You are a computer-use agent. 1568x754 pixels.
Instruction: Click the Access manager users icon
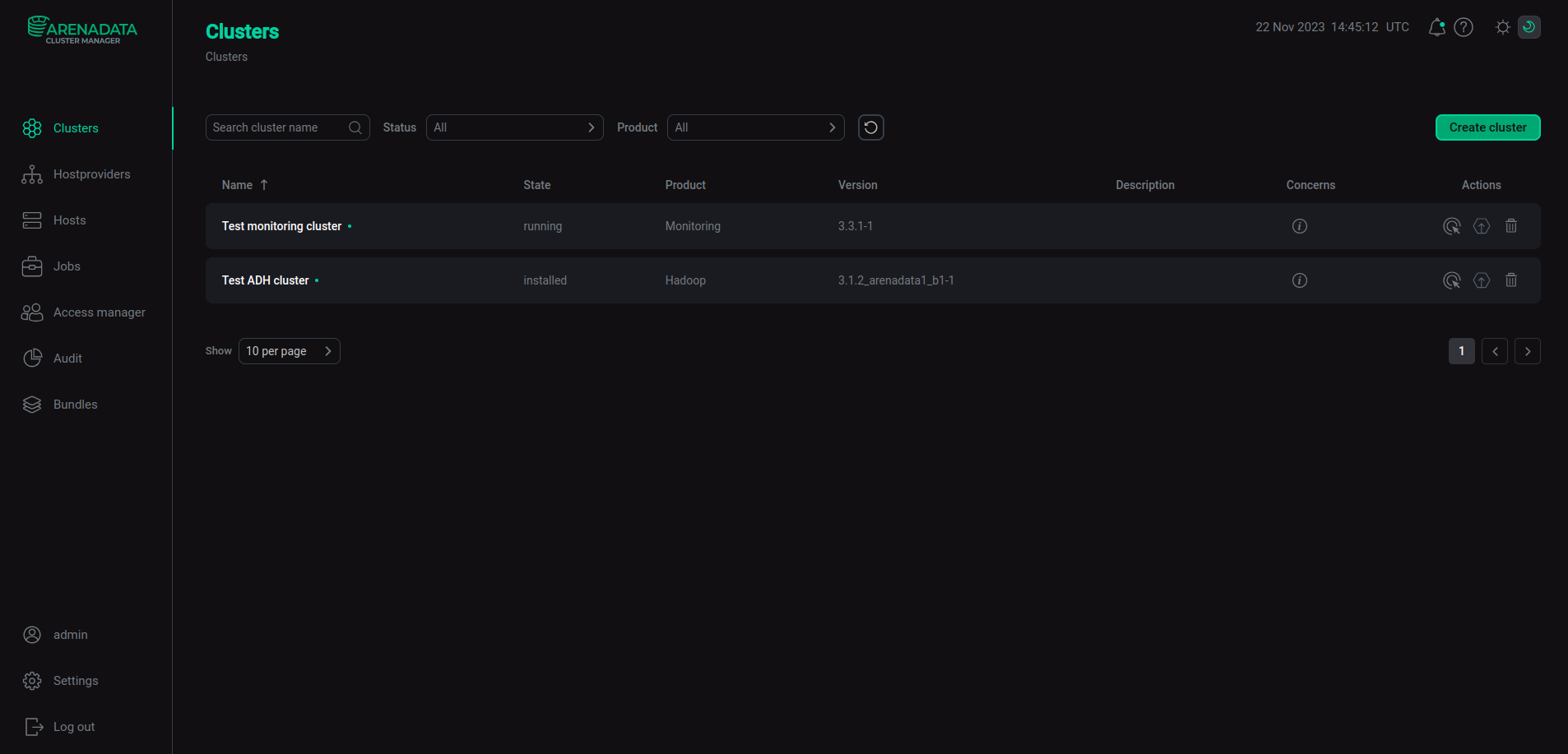tap(32, 312)
